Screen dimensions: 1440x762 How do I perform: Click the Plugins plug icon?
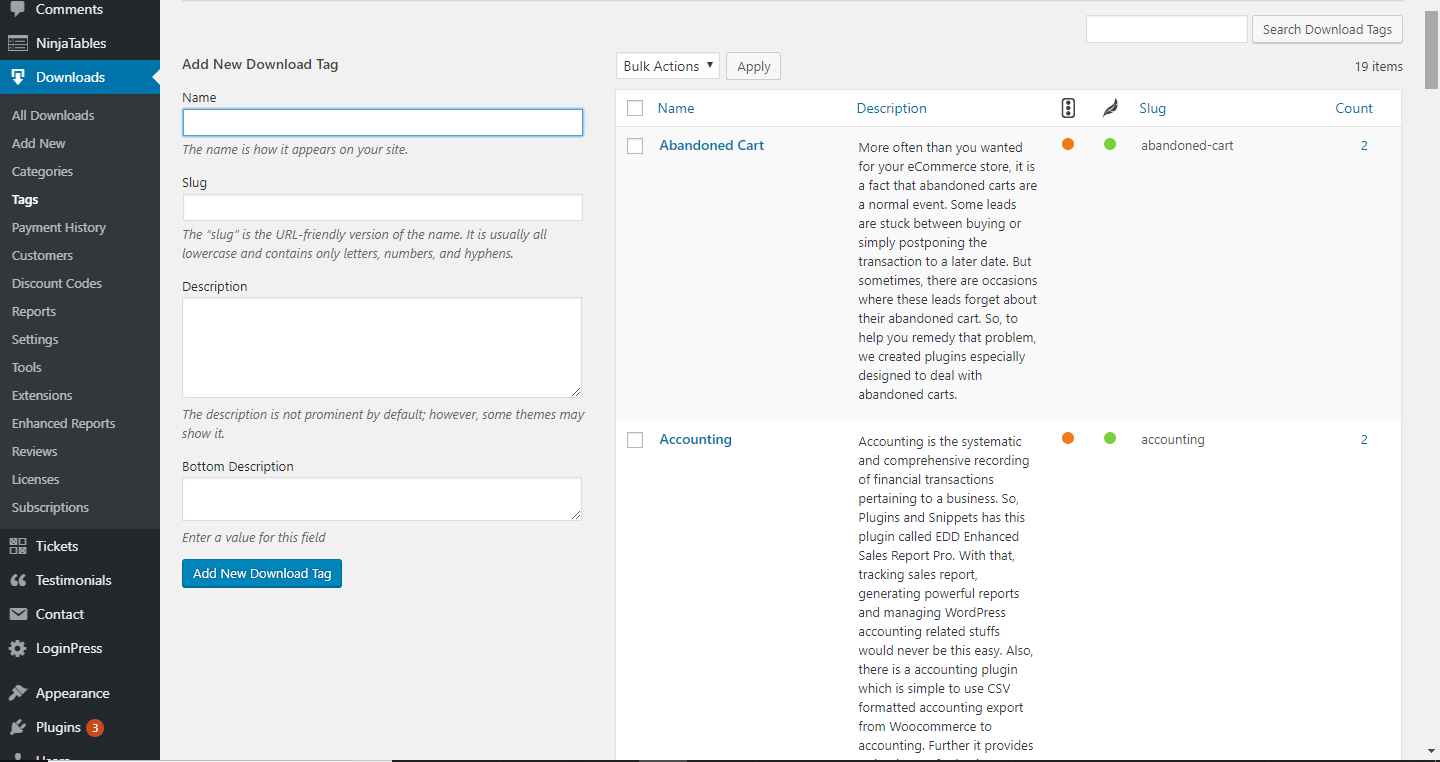click(18, 727)
